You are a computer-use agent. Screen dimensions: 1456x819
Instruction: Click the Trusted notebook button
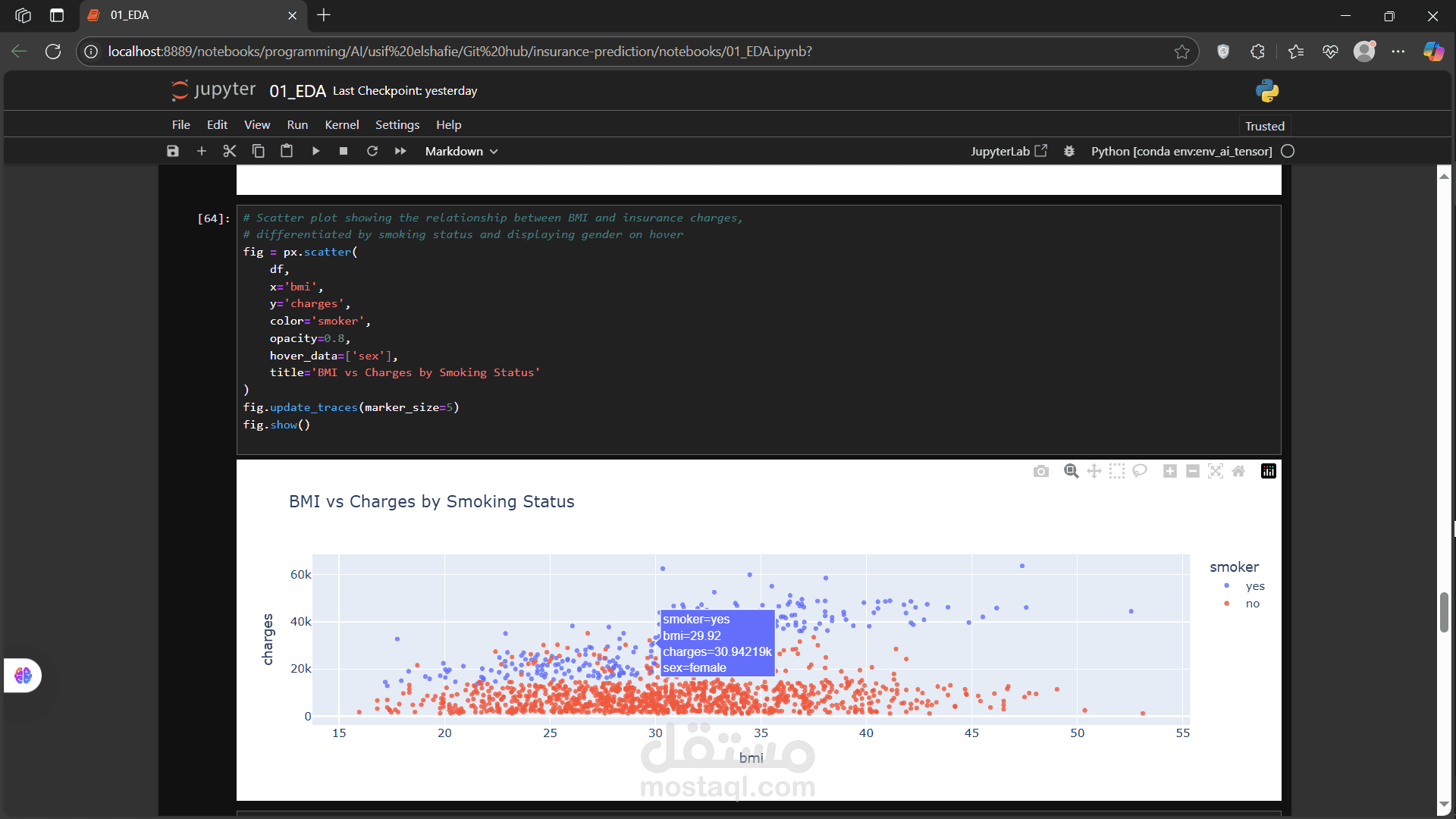coord(1264,126)
